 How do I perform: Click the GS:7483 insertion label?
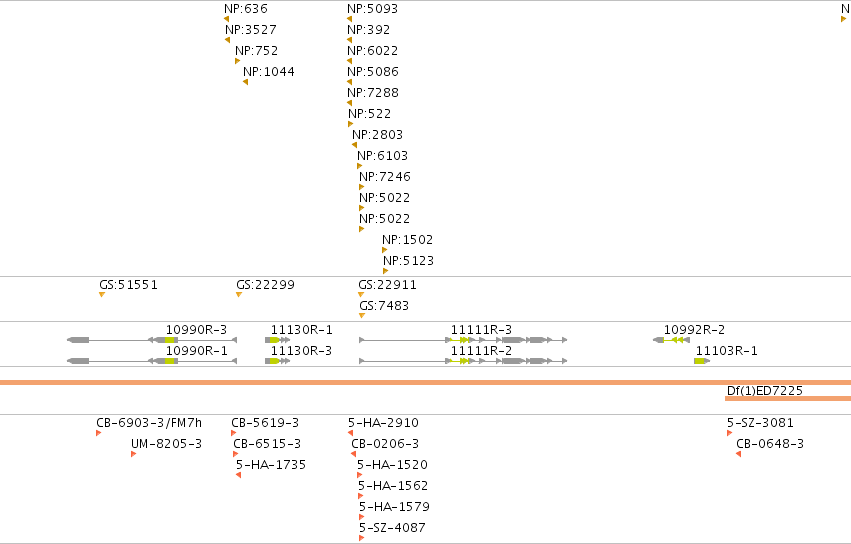[384, 306]
